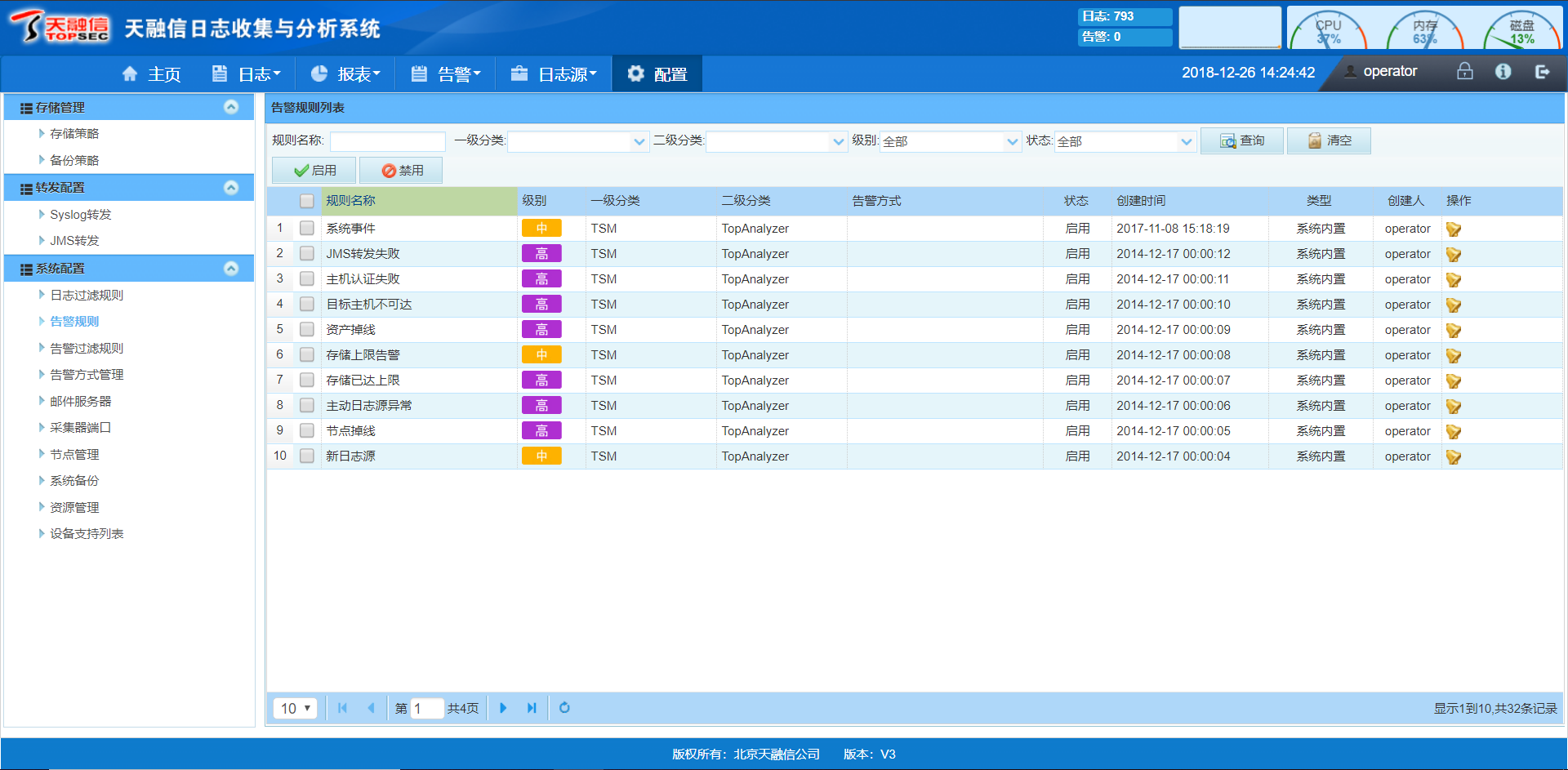Go to next page of rules
This screenshot has height=770, width=1568.
tap(503, 708)
